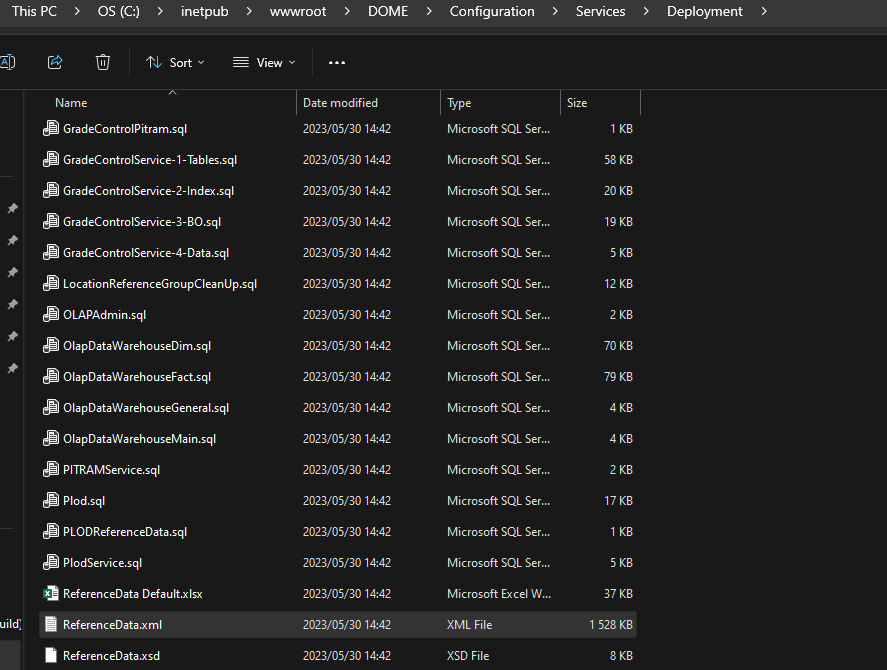This screenshot has width=887, height=670.
Task: Click the Delete trash icon in the toolbar
Action: [102, 62]
